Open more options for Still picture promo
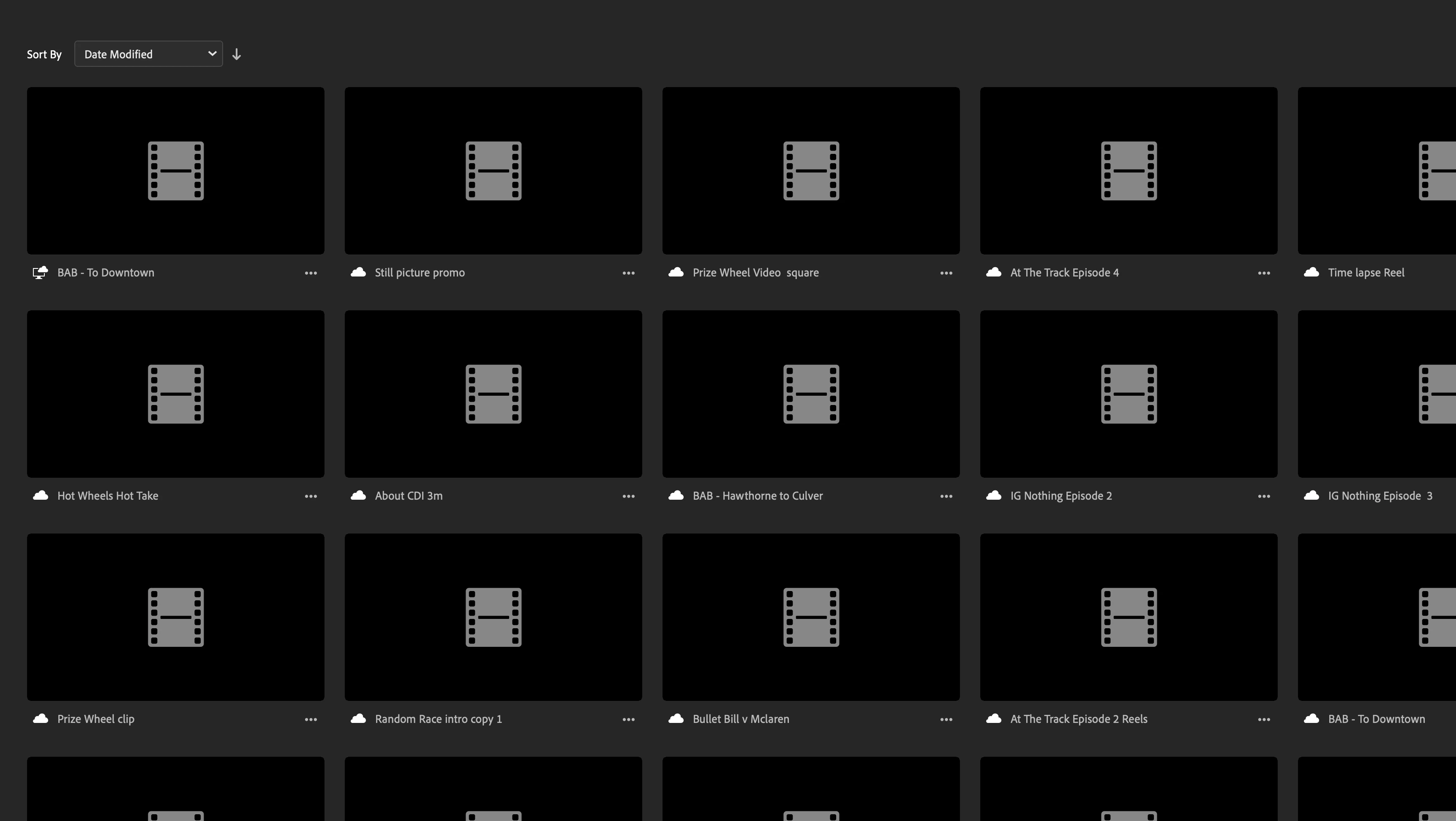1456x821 pixels. (x=628, y=273)
